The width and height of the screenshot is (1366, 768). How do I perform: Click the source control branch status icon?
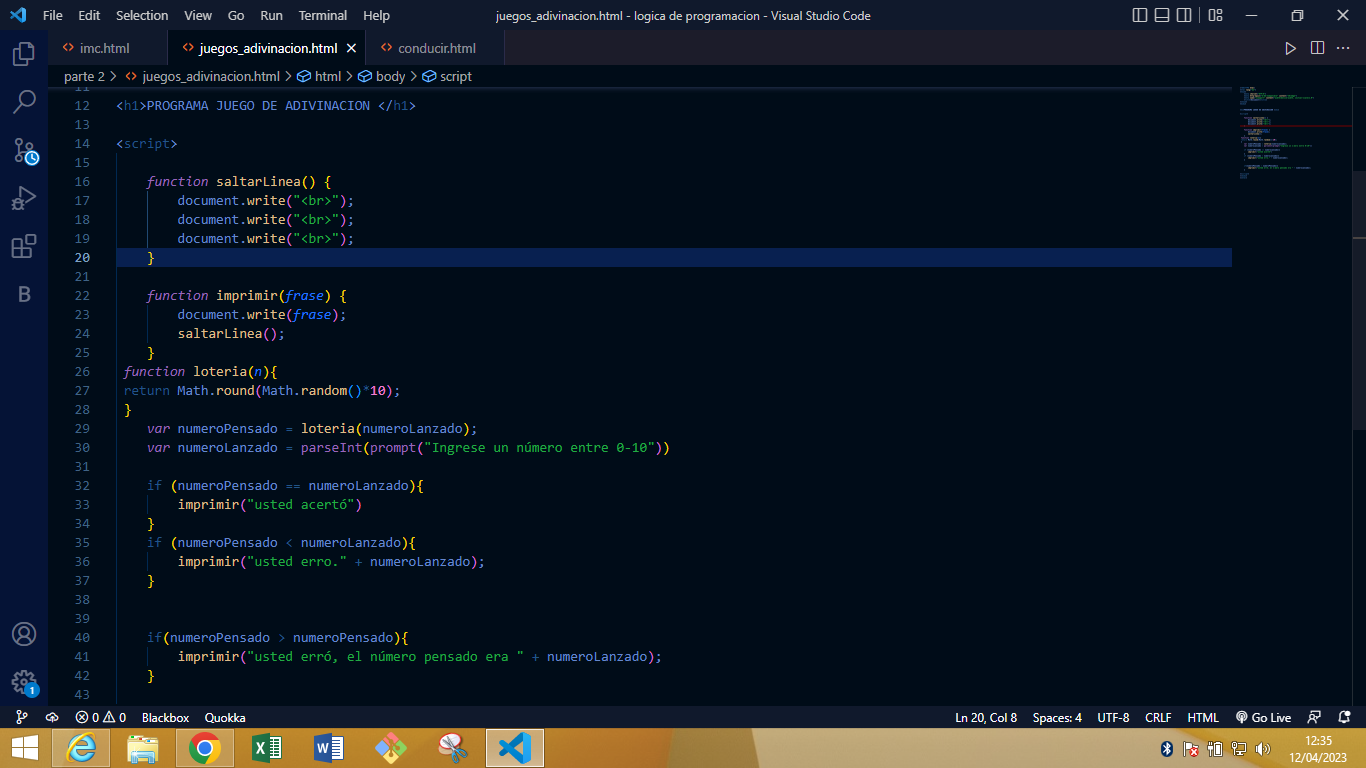coord(22,718)
